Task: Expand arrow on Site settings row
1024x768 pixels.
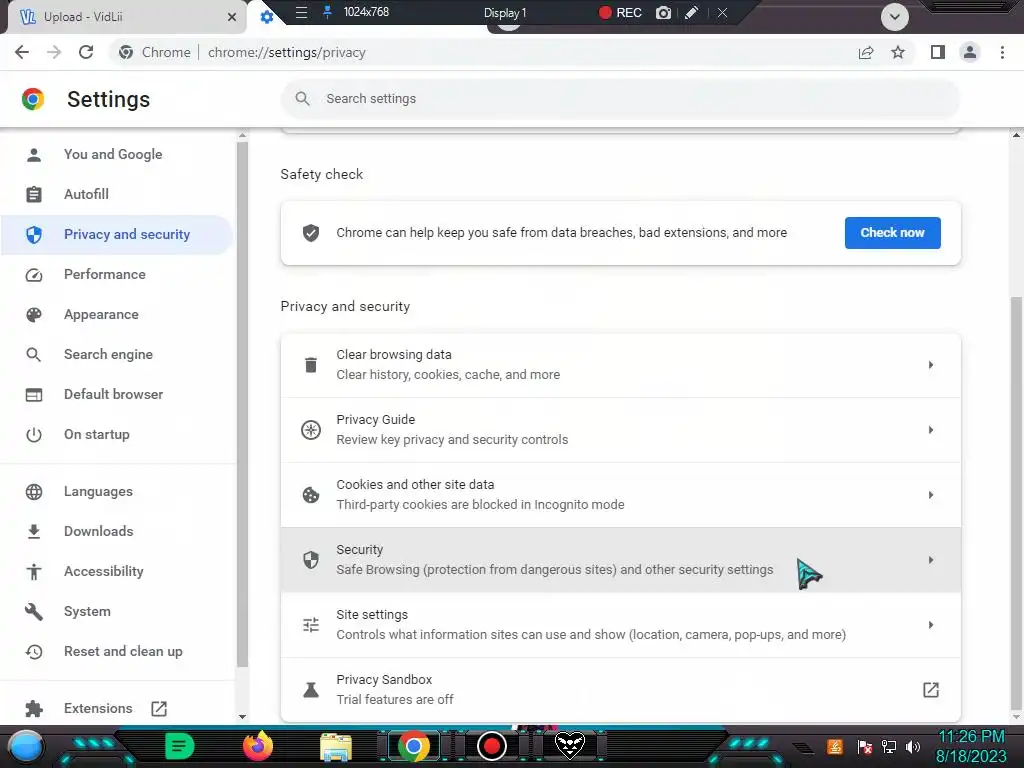Action: point(931,625)
